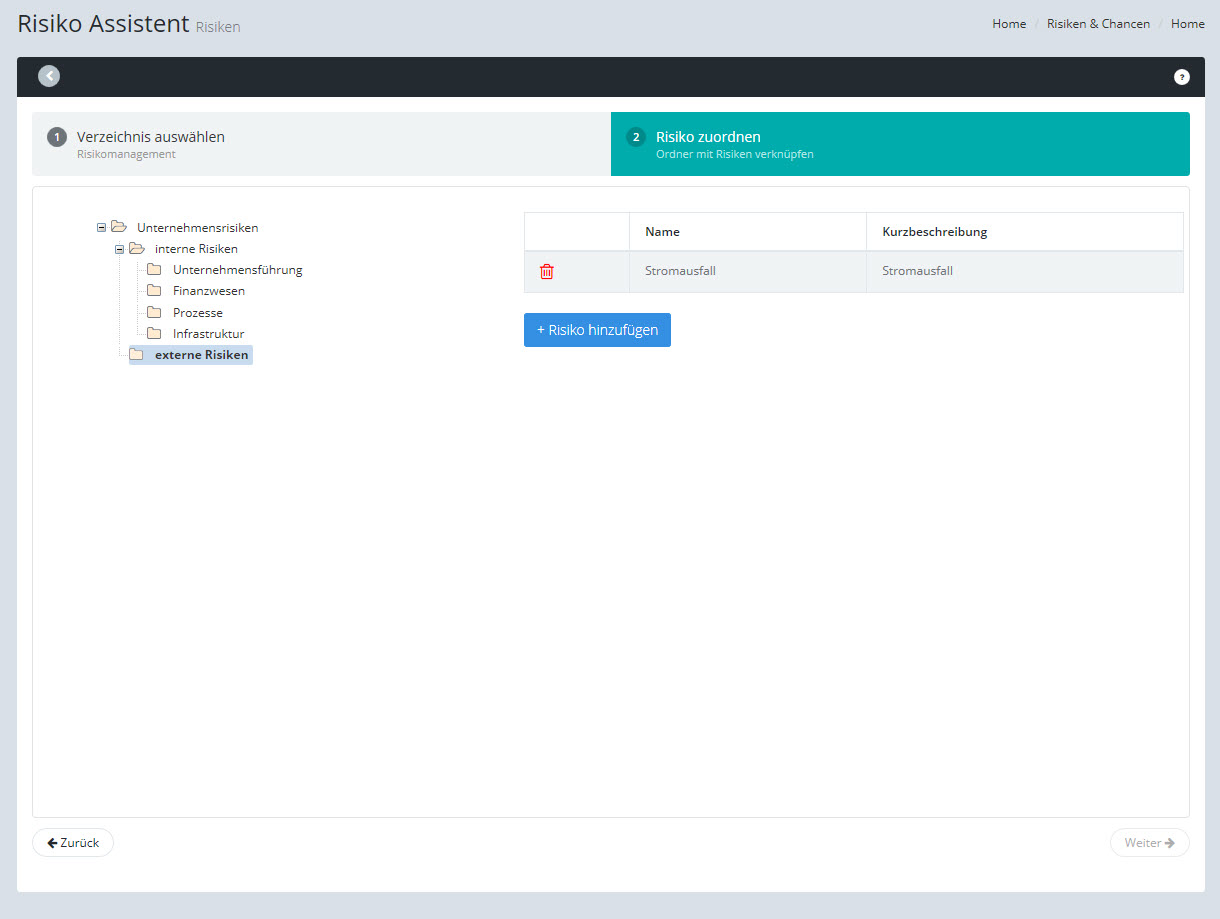The image size is (1220, 919).
Task: Collapse the Unternehmensrisiken tree node
Action: (x=101, y=227)
